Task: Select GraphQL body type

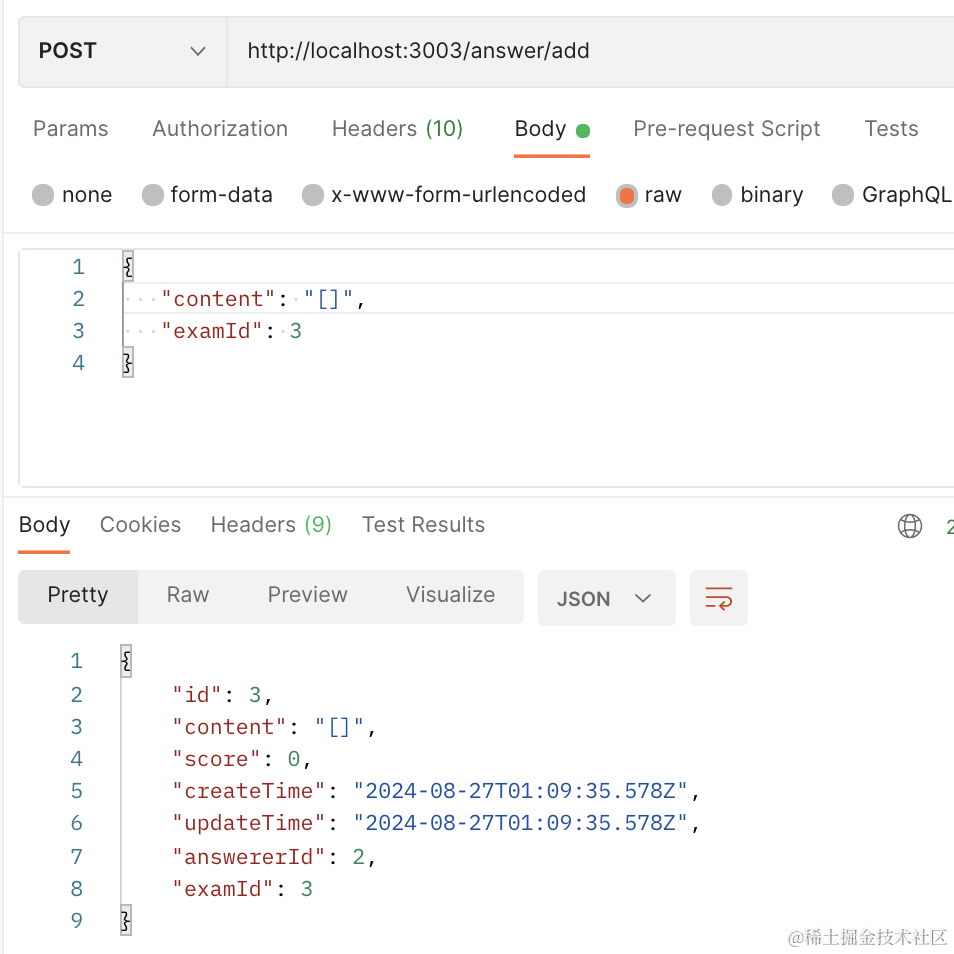Action: coord(843,195)
